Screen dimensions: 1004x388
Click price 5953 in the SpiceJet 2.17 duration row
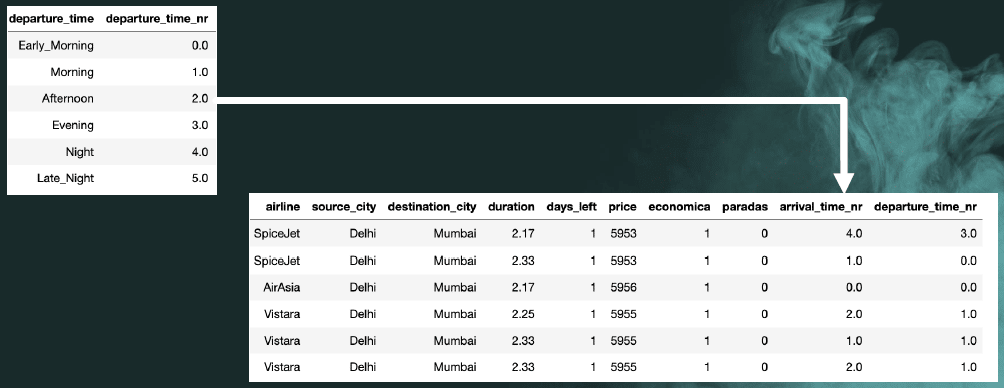click(x=624, y=234)
